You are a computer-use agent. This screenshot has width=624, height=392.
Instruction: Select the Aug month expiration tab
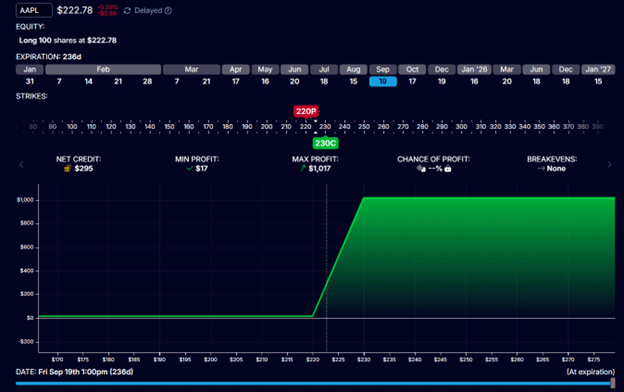(x=353, y=70)
